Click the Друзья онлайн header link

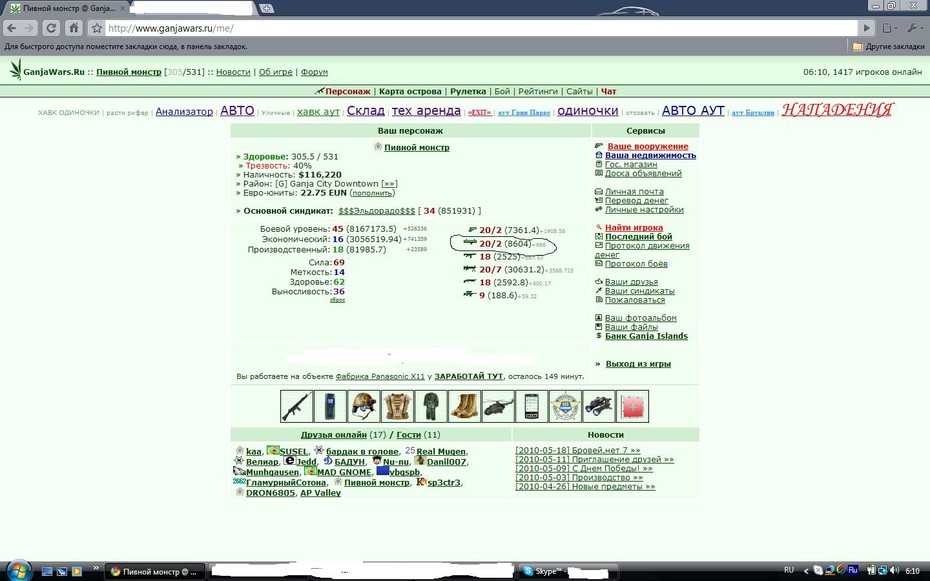pyautogui.click(x=333, y=435)
